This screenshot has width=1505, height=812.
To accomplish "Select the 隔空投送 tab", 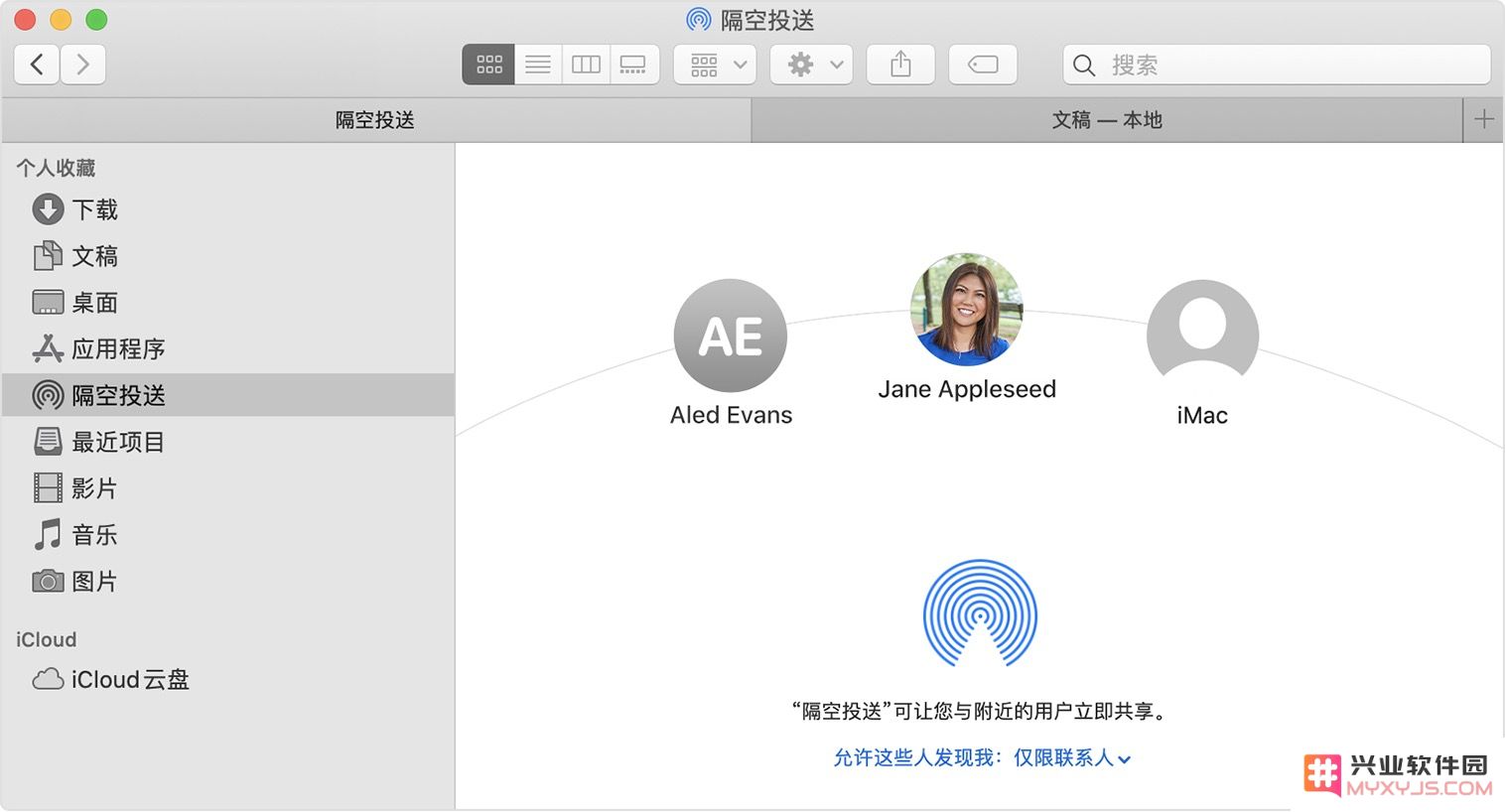I will pyautogui.click(x=375, y=120).
